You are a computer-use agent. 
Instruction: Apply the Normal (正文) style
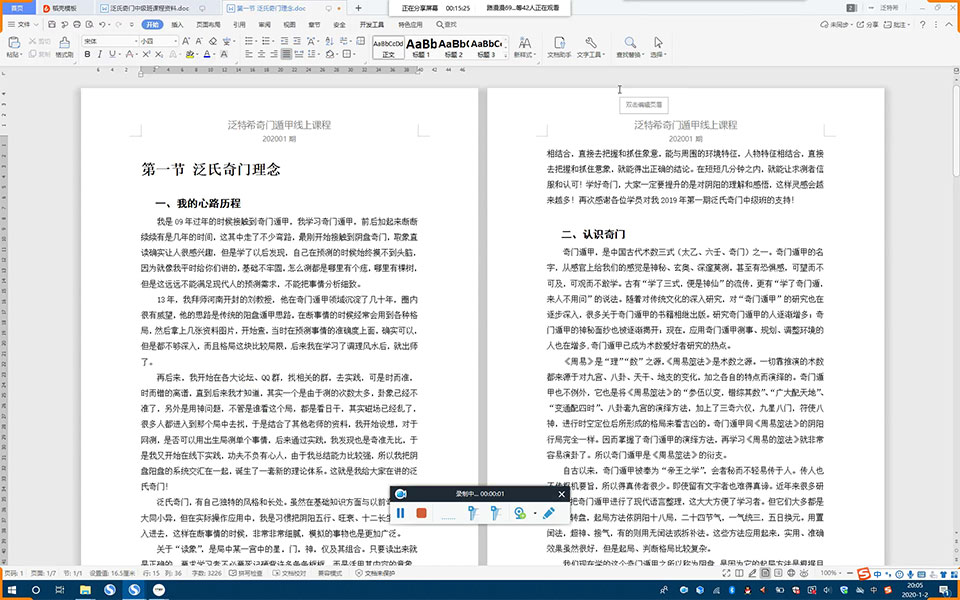tap(388, 47)
